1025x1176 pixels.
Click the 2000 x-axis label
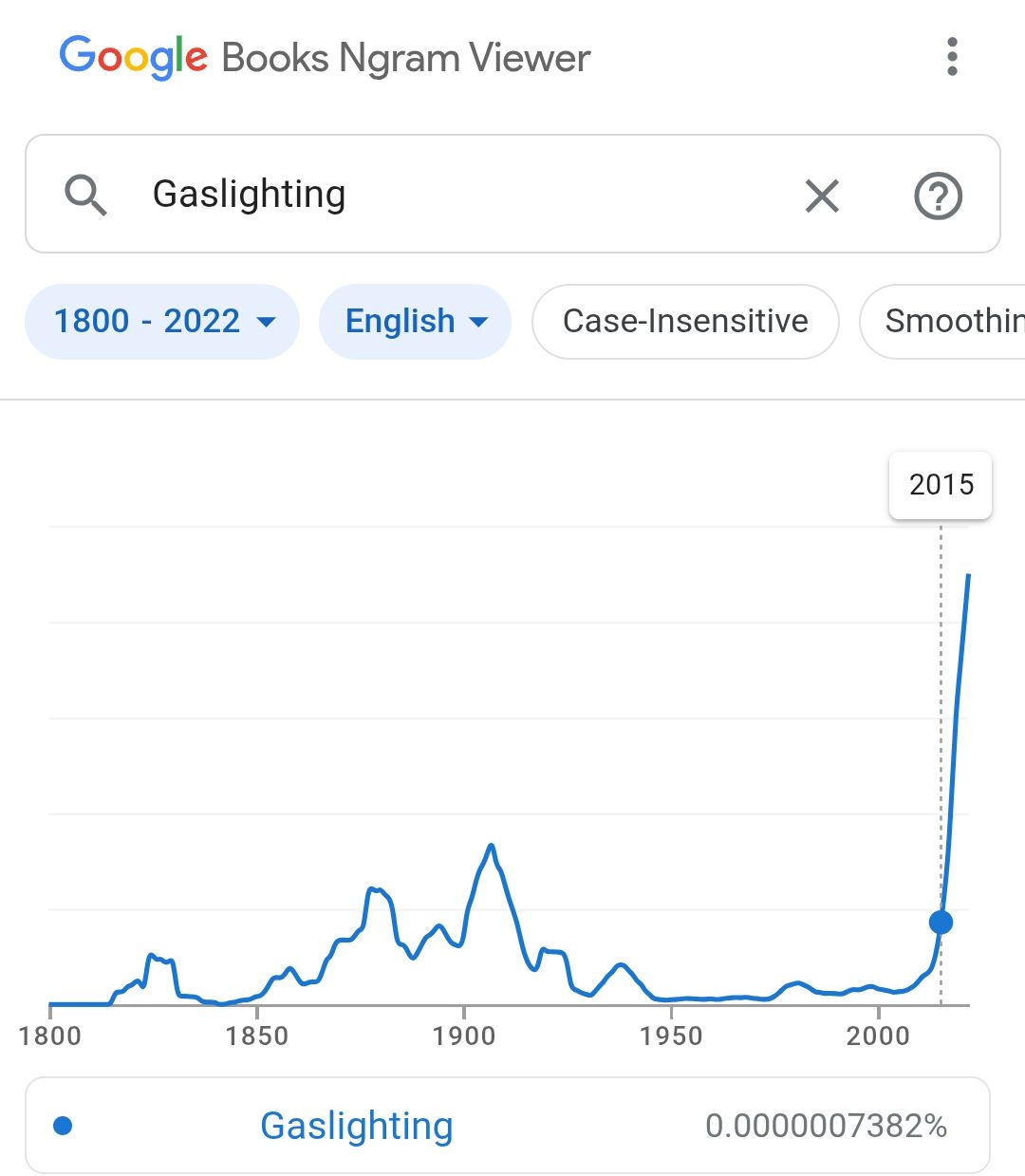click(x=878, y=1036)
